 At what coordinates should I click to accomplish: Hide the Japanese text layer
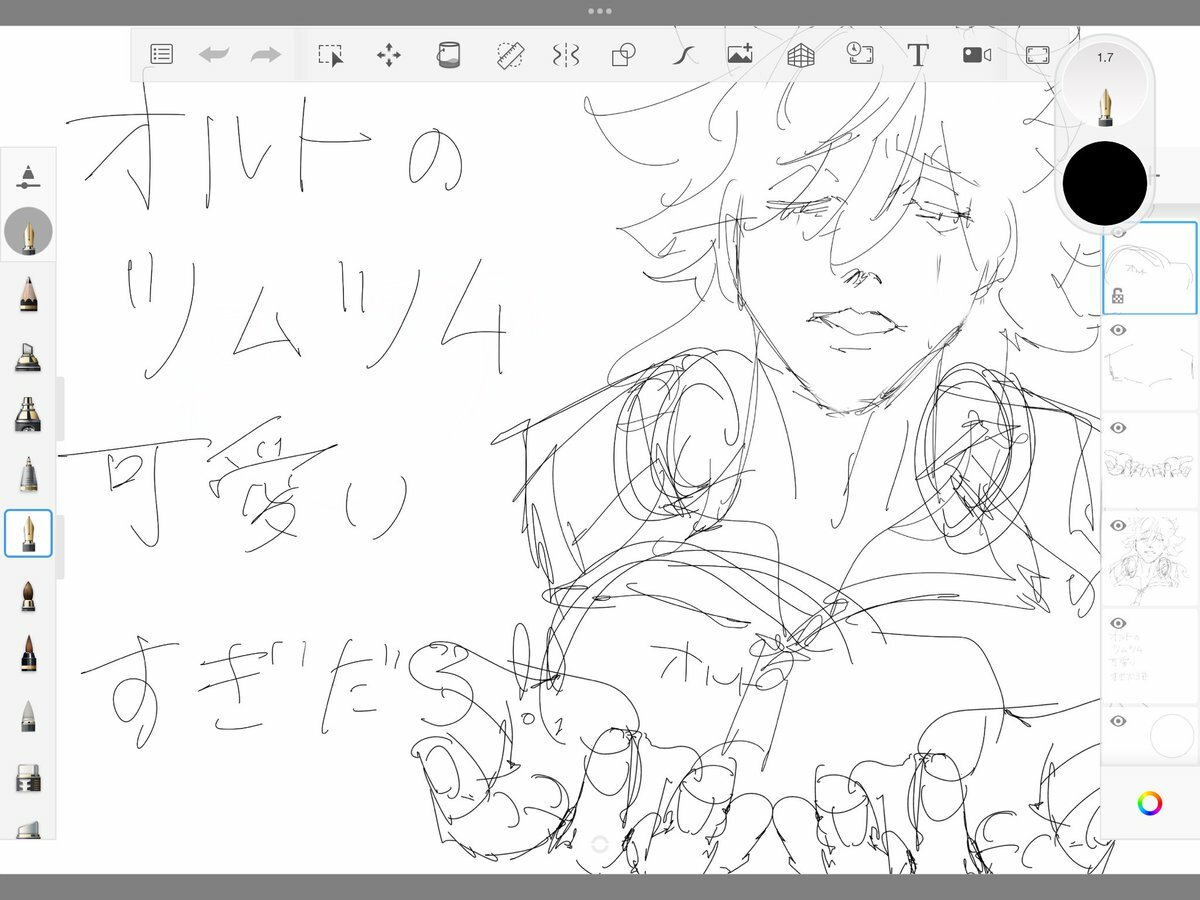(1119, 623)
